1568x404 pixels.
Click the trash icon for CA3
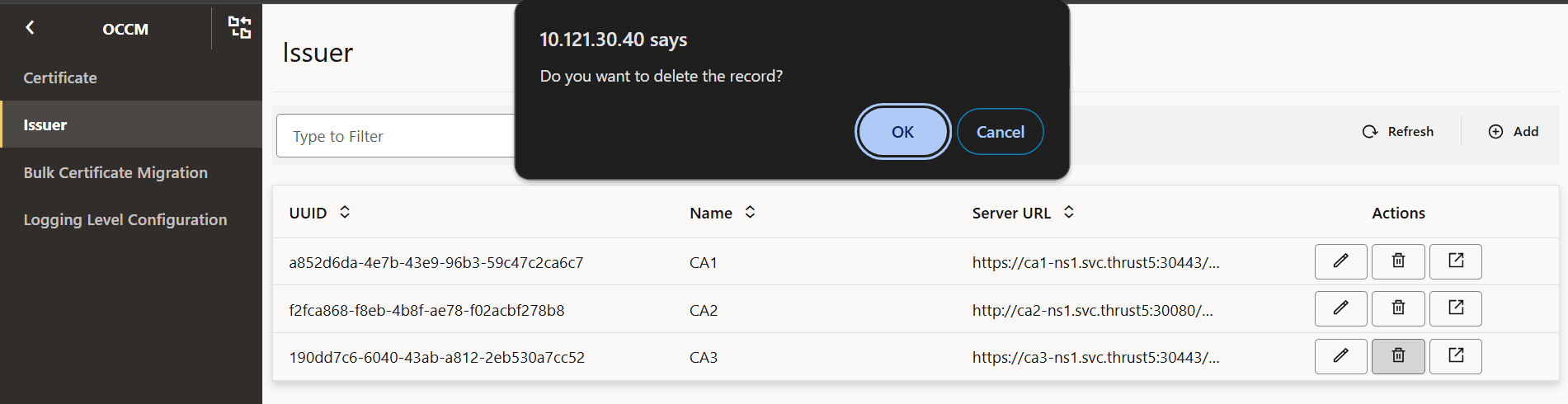coord(1398,356)
